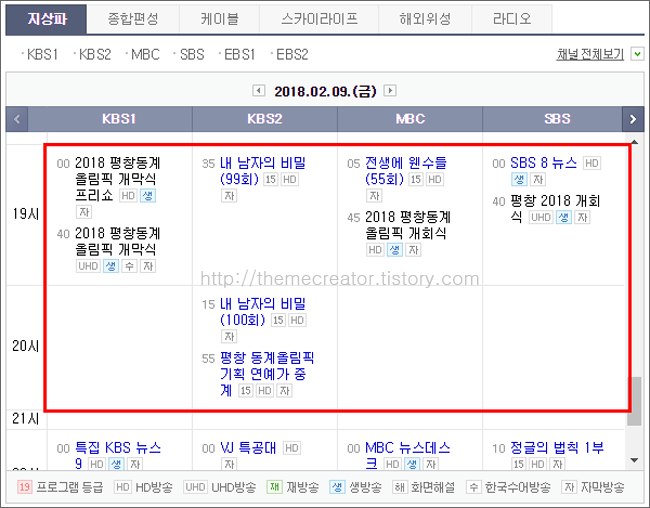Open 내 남자의 비밀 (100회) program
The height and width of the screenshot is (508, 650).
click(x=262, y=312)
